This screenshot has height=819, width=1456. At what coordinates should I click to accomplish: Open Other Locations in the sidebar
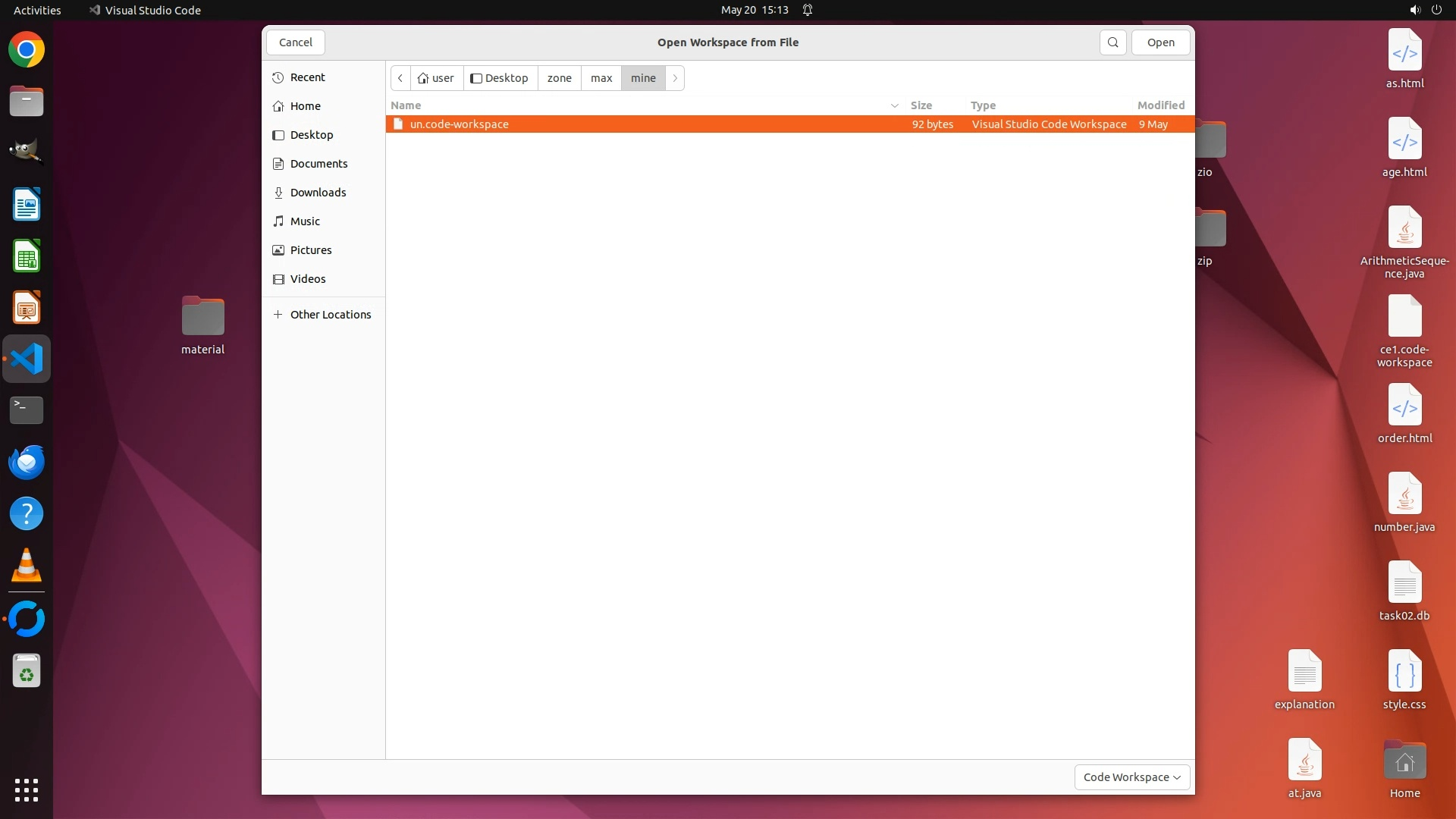330,315
